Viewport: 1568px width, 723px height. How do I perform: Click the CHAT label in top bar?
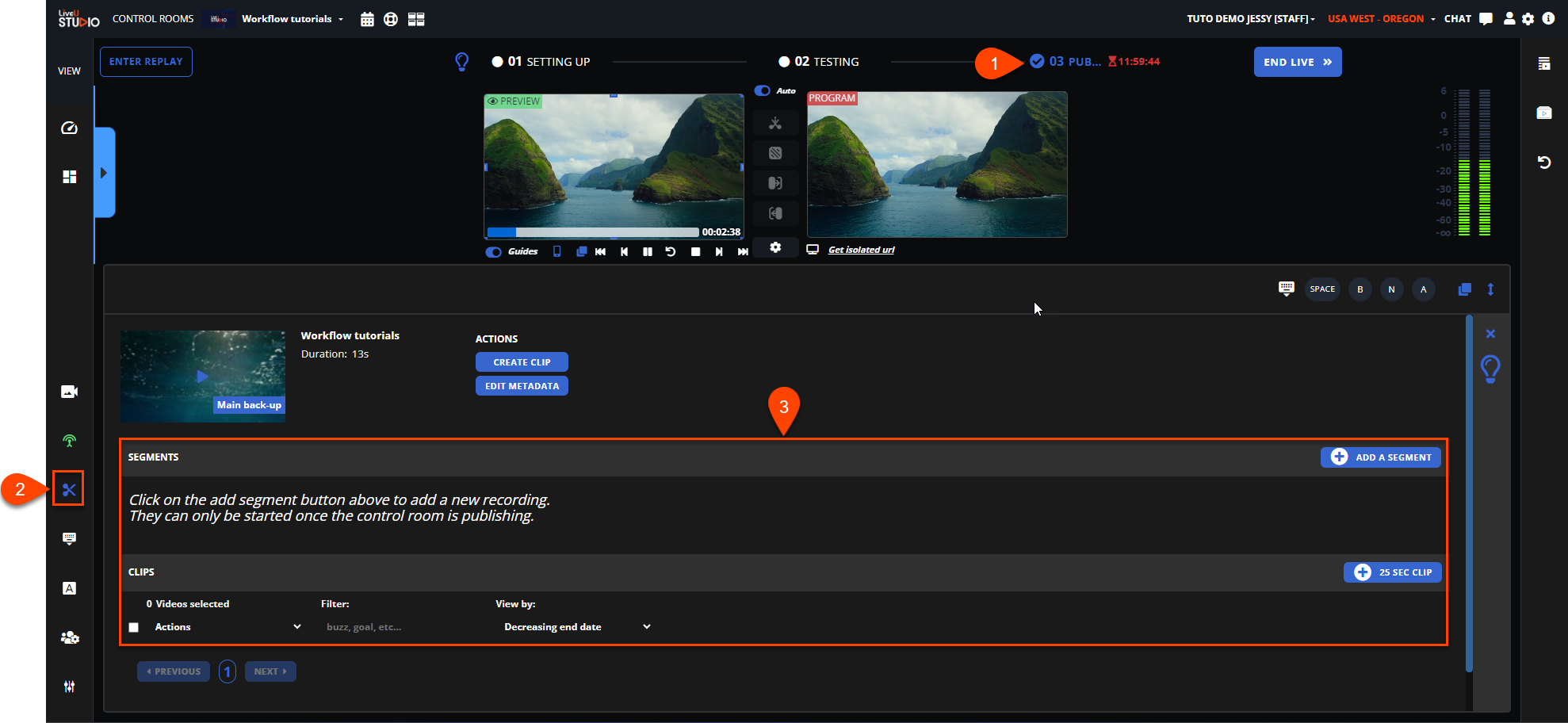point(1458,19)
